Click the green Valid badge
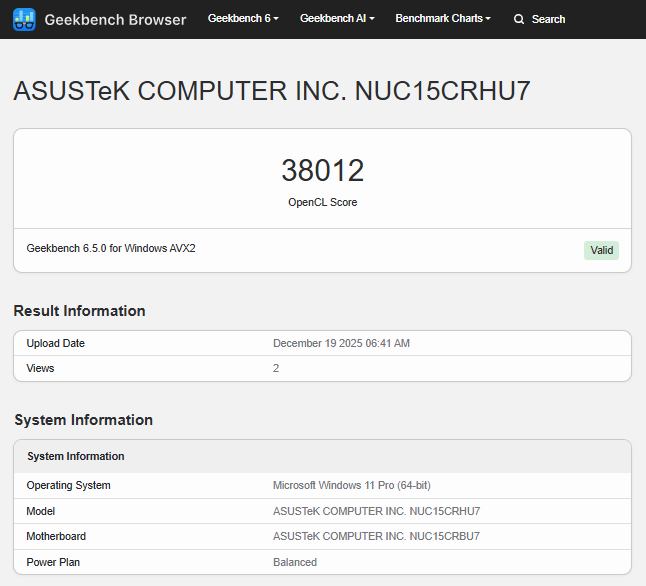 (x=601, y=250)
